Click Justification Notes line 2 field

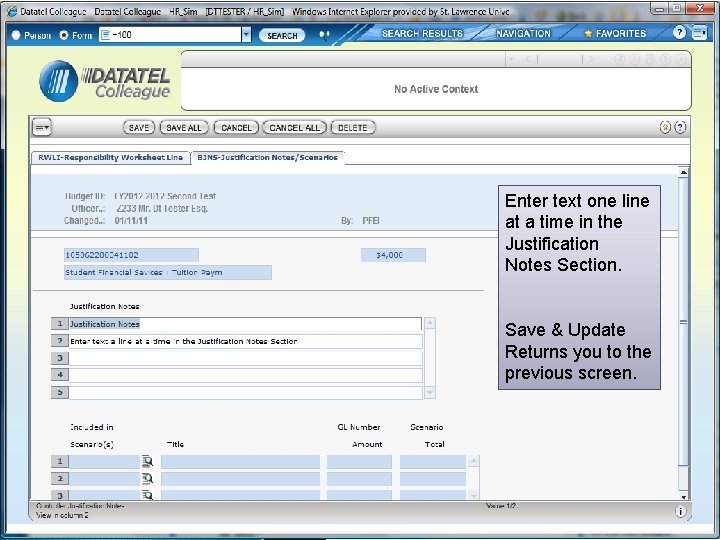[245, 341]
